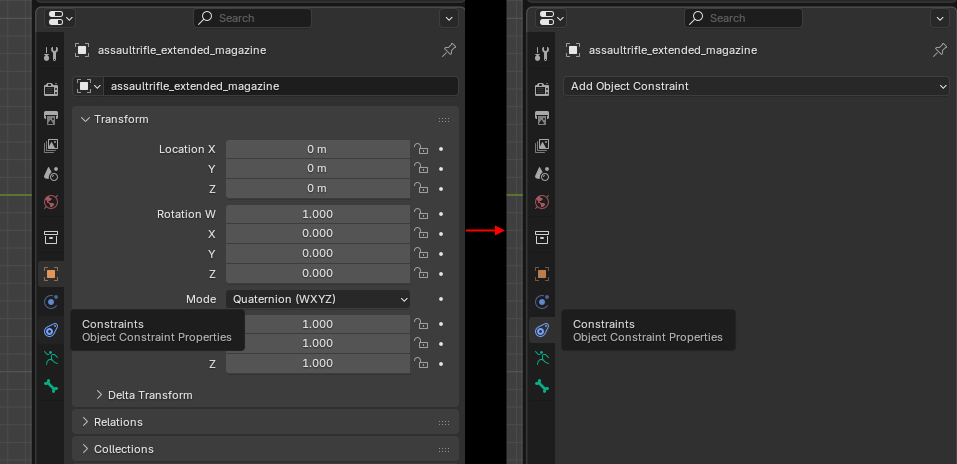Image resolution: width=957 pixels, height=464 pixels.
Task: Animate Rotation W property dot
Action: click(x=441, y=214)
